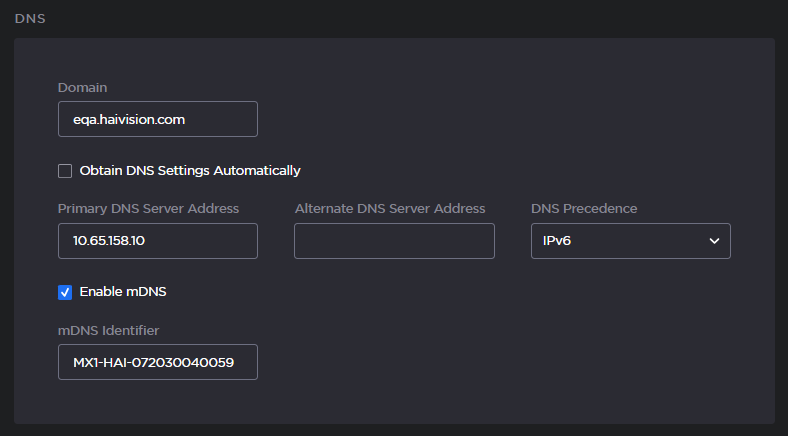788x436 pixels.
Task: Click on the MX1-HAI-072030040059 identifier text
Action: pyautogui.click(x=153, y=362)
